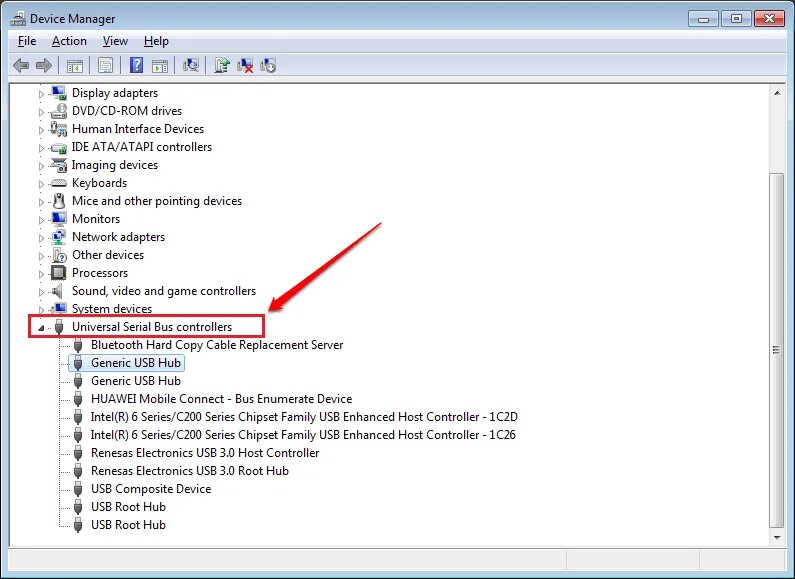Click the Sound controllers speaker icon
Image resolution: width=795 pixels, height=579 pixels.
[x=57, y=291]
